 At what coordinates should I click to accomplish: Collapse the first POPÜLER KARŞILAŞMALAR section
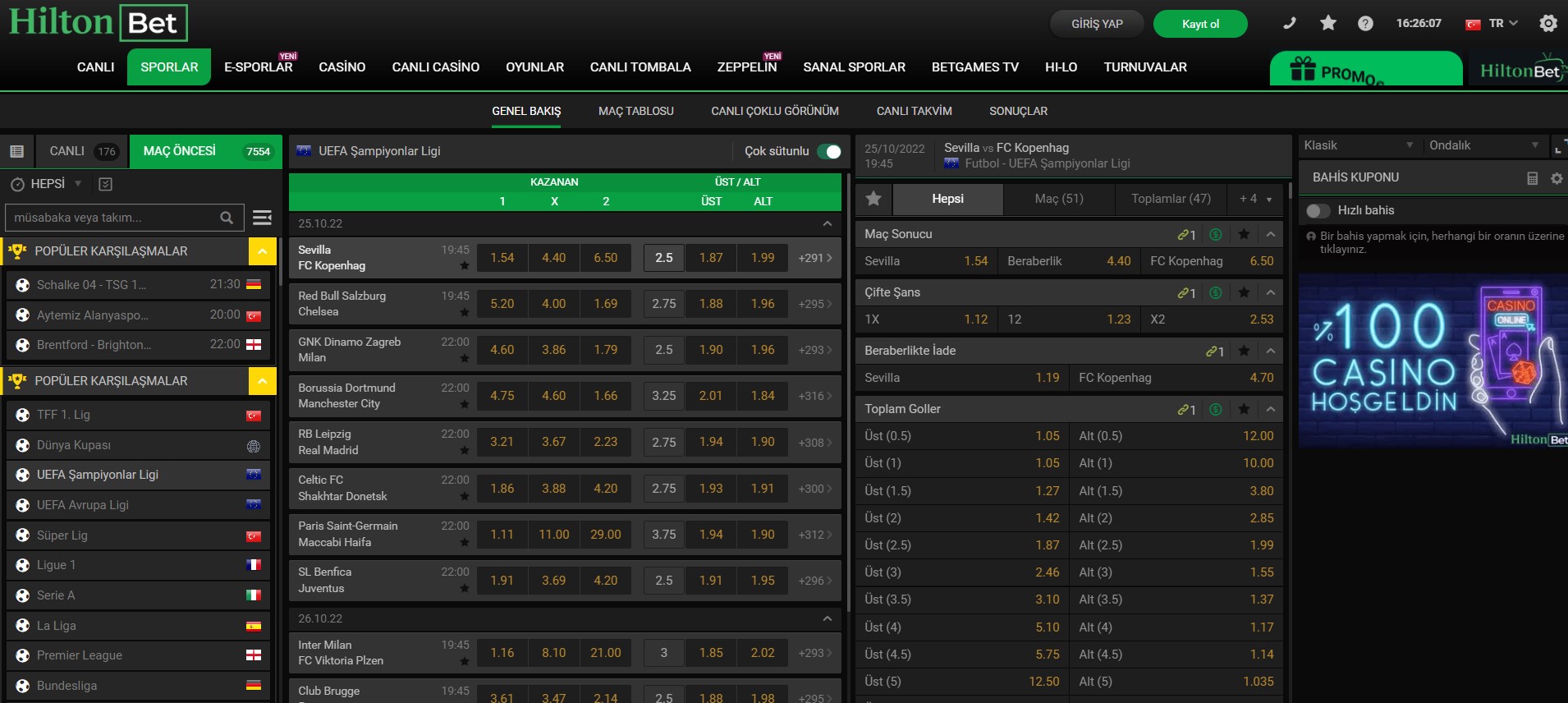point(262,251)
